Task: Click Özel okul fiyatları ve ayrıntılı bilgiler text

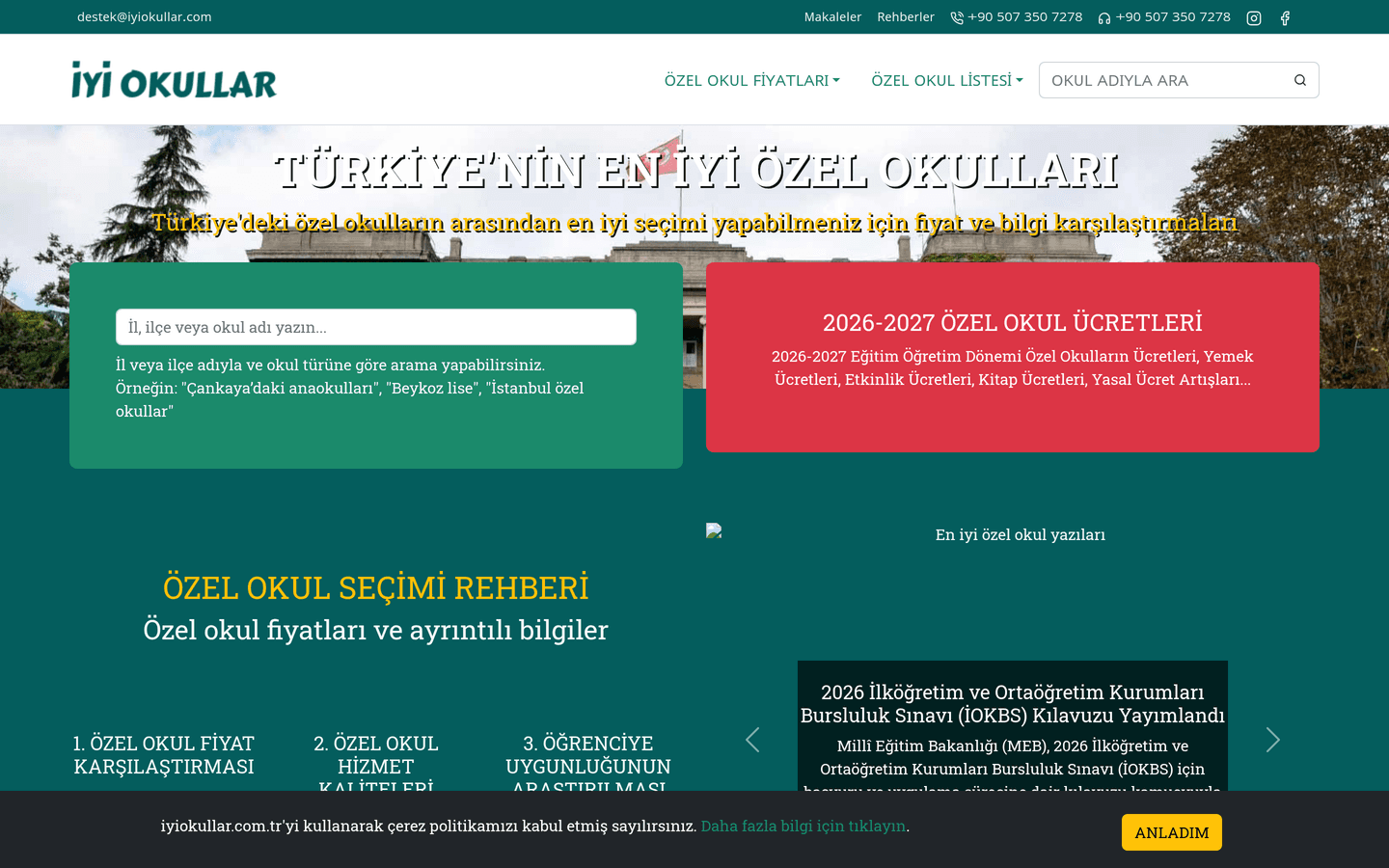Action: (376, 630)
